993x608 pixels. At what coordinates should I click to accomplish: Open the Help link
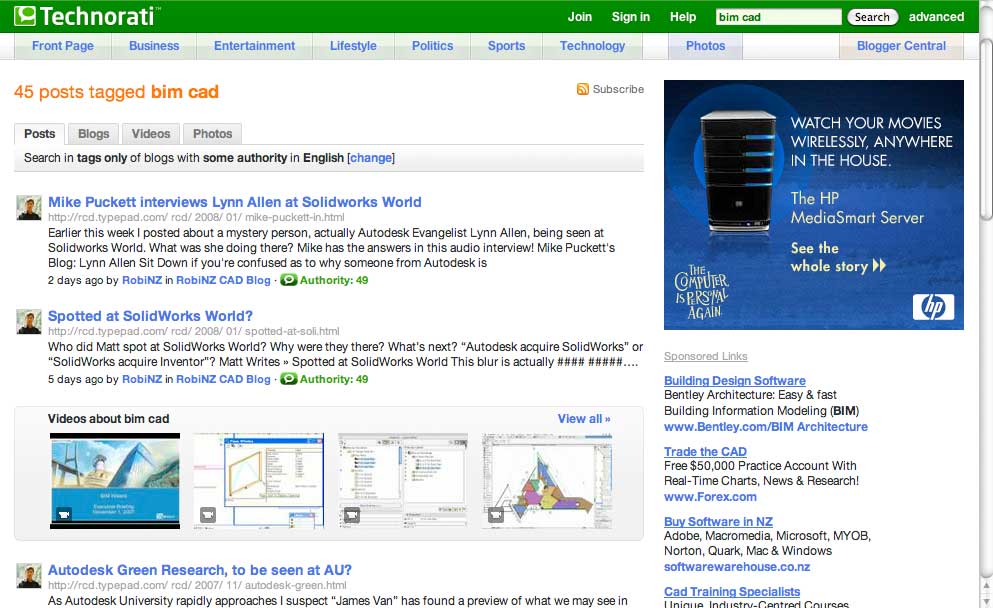click(x=683, y=16)
